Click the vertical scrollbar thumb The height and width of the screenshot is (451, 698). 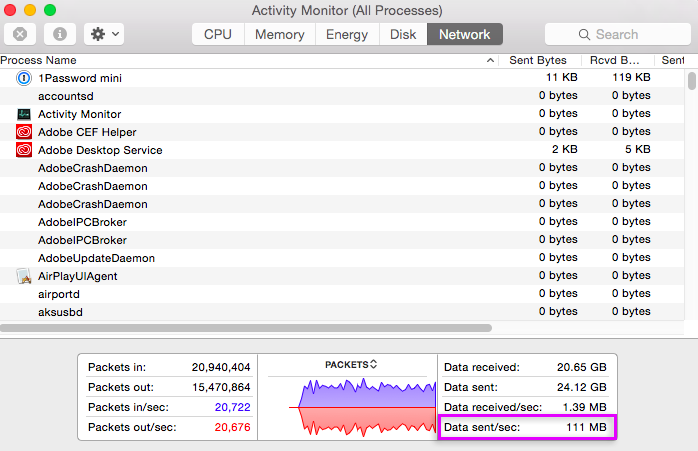(x=691, y=81)
